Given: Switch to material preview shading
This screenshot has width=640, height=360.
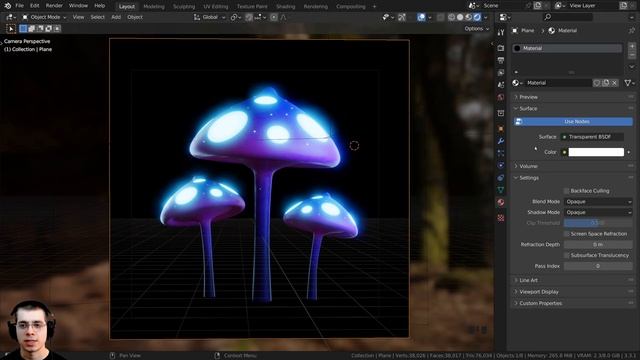Looking at the screenshot, I should pos(469,17).
